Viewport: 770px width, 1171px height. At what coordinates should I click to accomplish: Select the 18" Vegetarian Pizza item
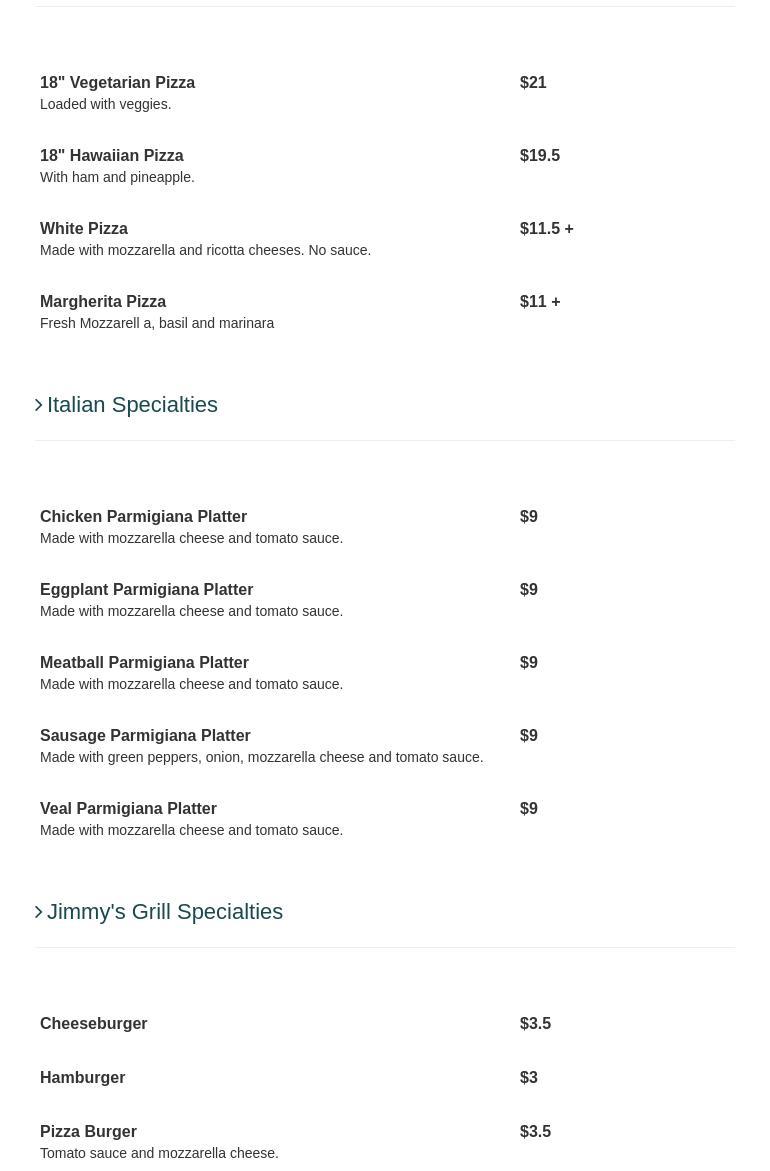click(x=117, y=83)
